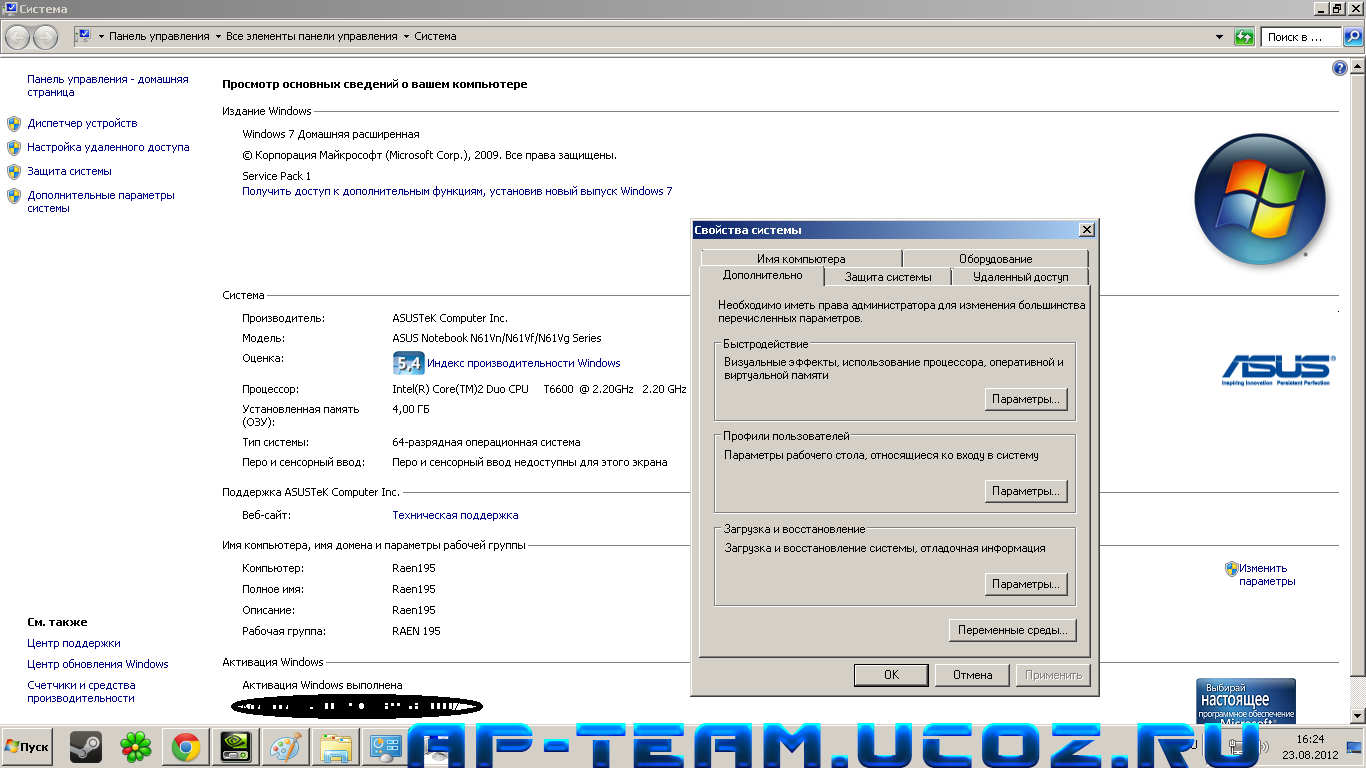Open the Steam taskbar icon

click(x=85, y=747)
